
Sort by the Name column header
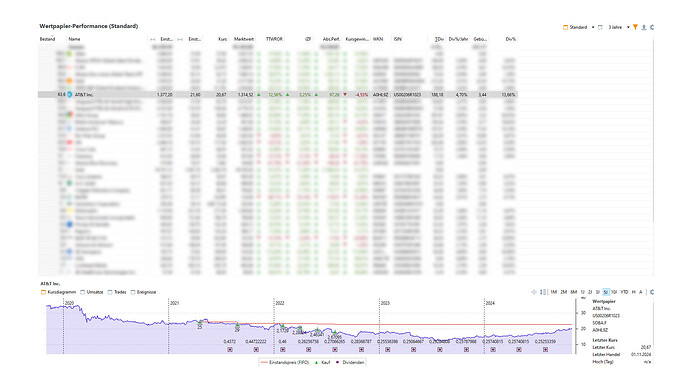point(74,39)
